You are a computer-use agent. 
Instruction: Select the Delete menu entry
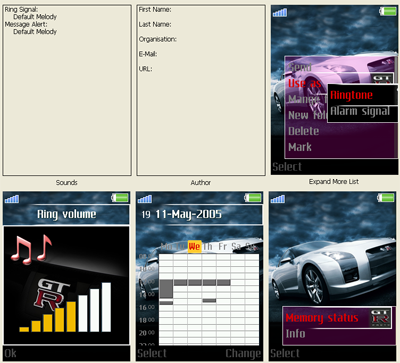(304, 131)
